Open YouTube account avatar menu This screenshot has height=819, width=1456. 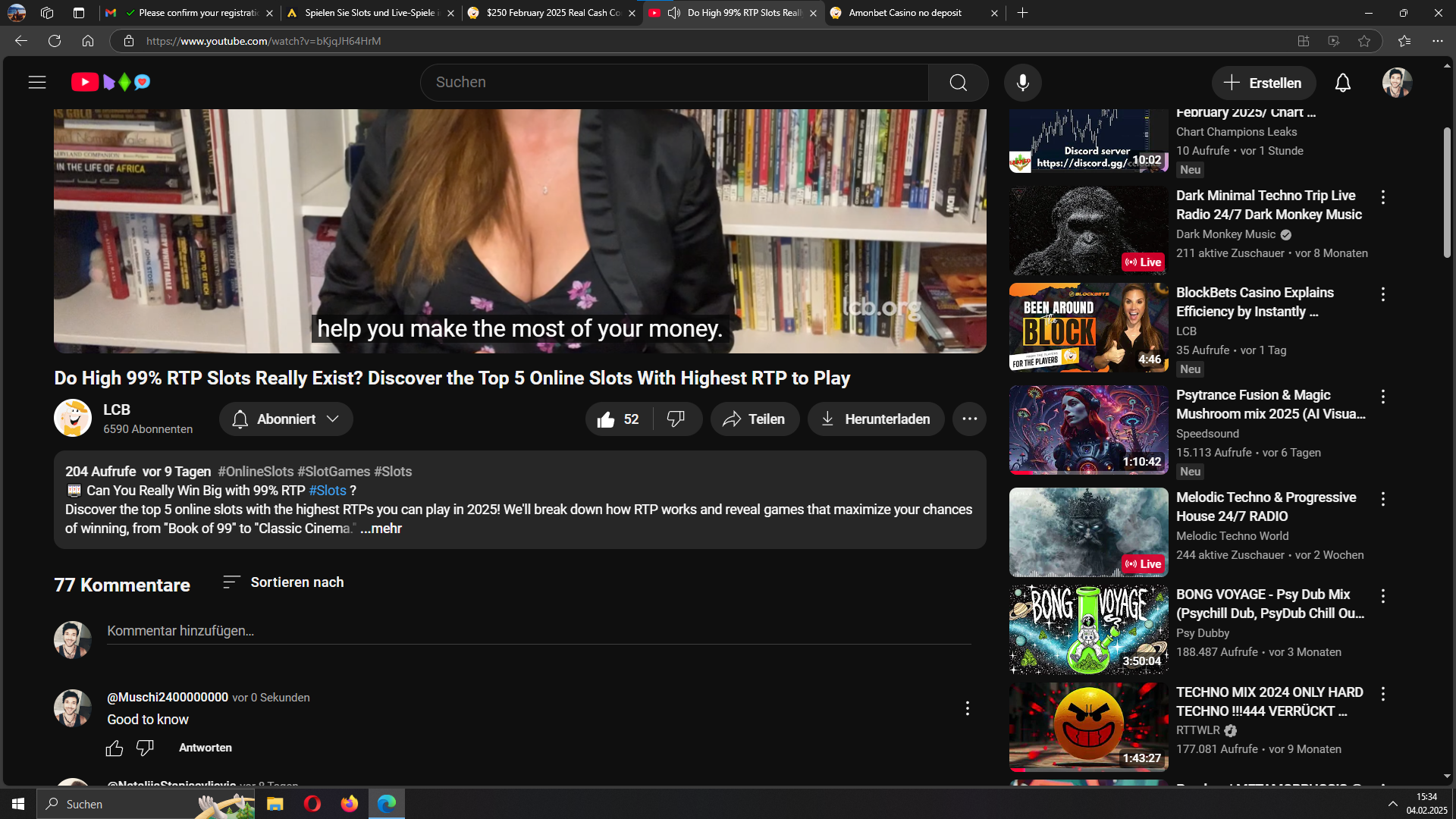(1397, 83)
